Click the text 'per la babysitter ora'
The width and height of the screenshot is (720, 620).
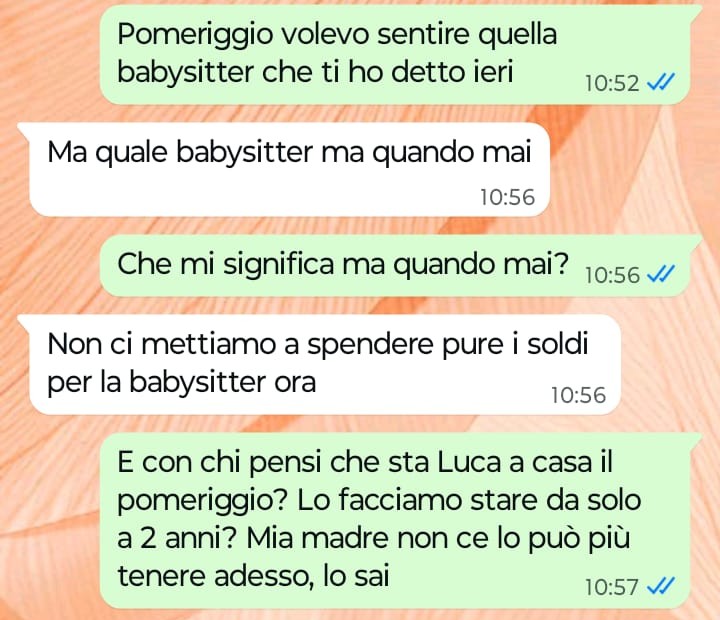click(182, 382)
